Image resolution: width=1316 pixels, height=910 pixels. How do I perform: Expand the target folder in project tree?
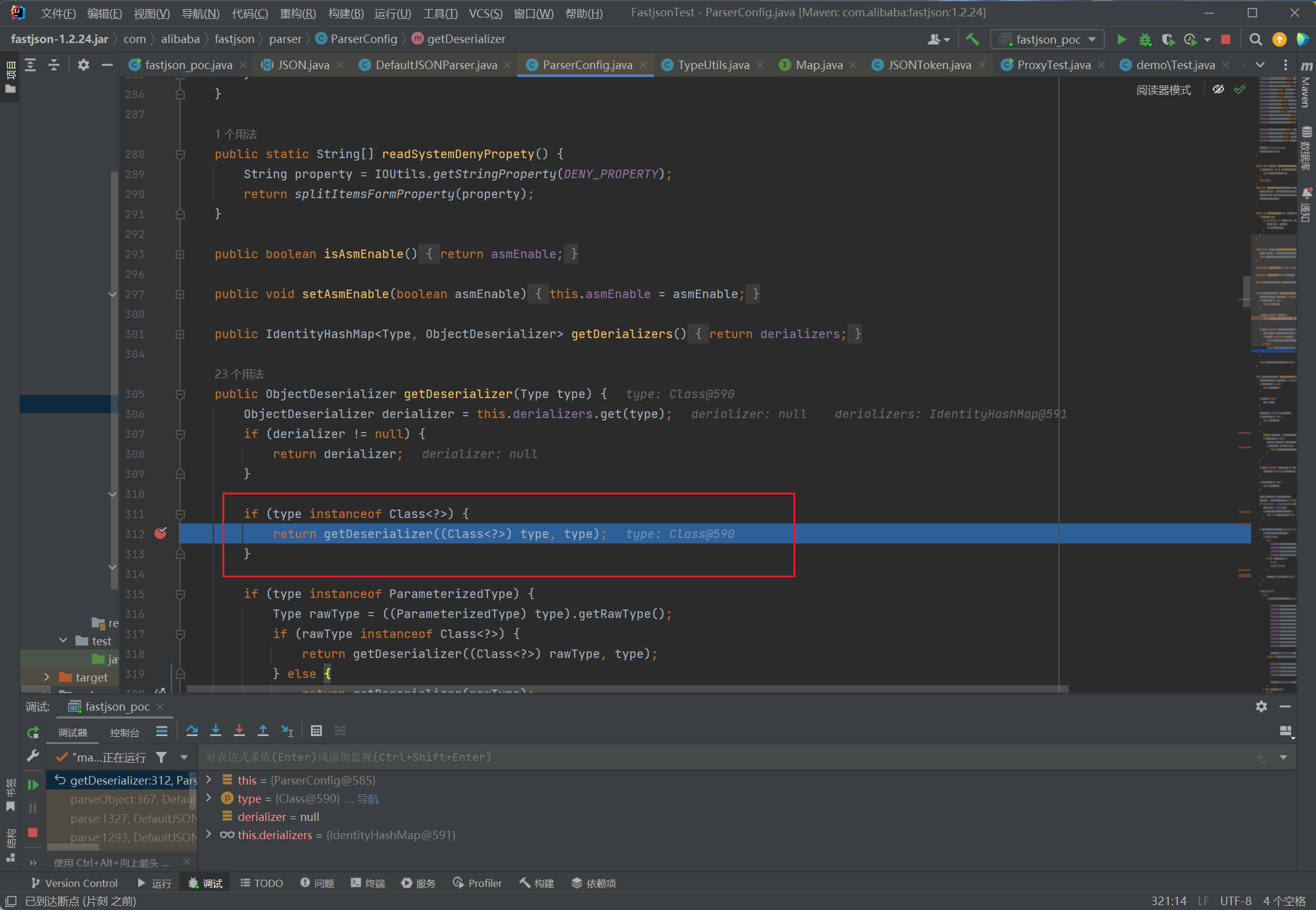pos(47,677)
